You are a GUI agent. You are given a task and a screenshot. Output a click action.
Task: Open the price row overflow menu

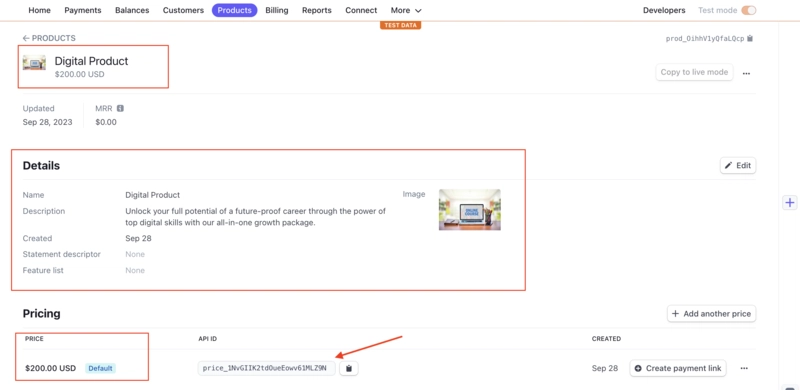(744, 368)
